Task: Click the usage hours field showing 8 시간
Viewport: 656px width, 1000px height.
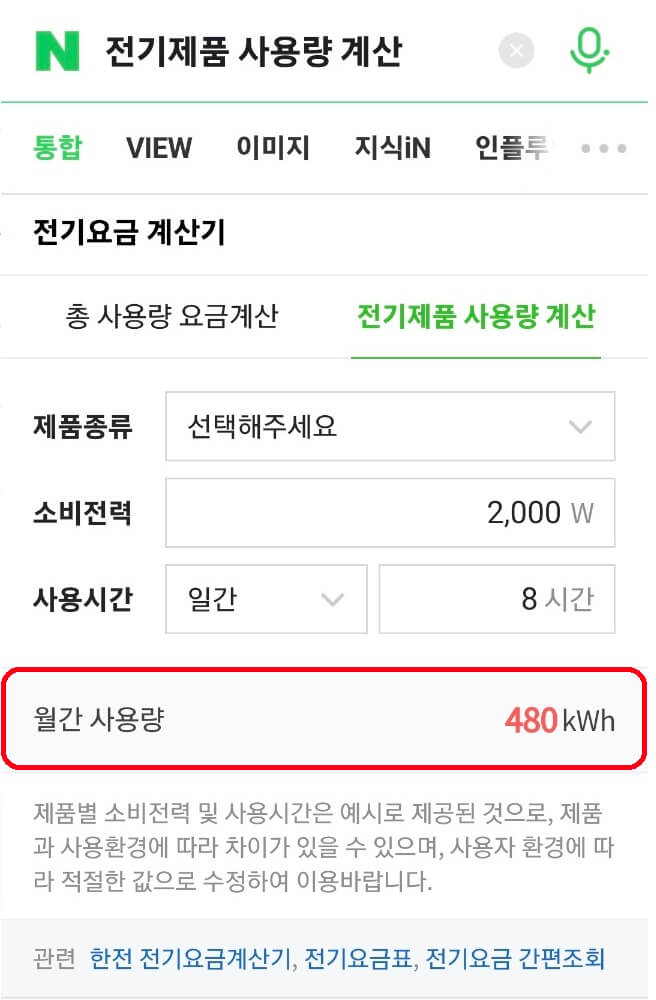Action: tap(497, 599)
